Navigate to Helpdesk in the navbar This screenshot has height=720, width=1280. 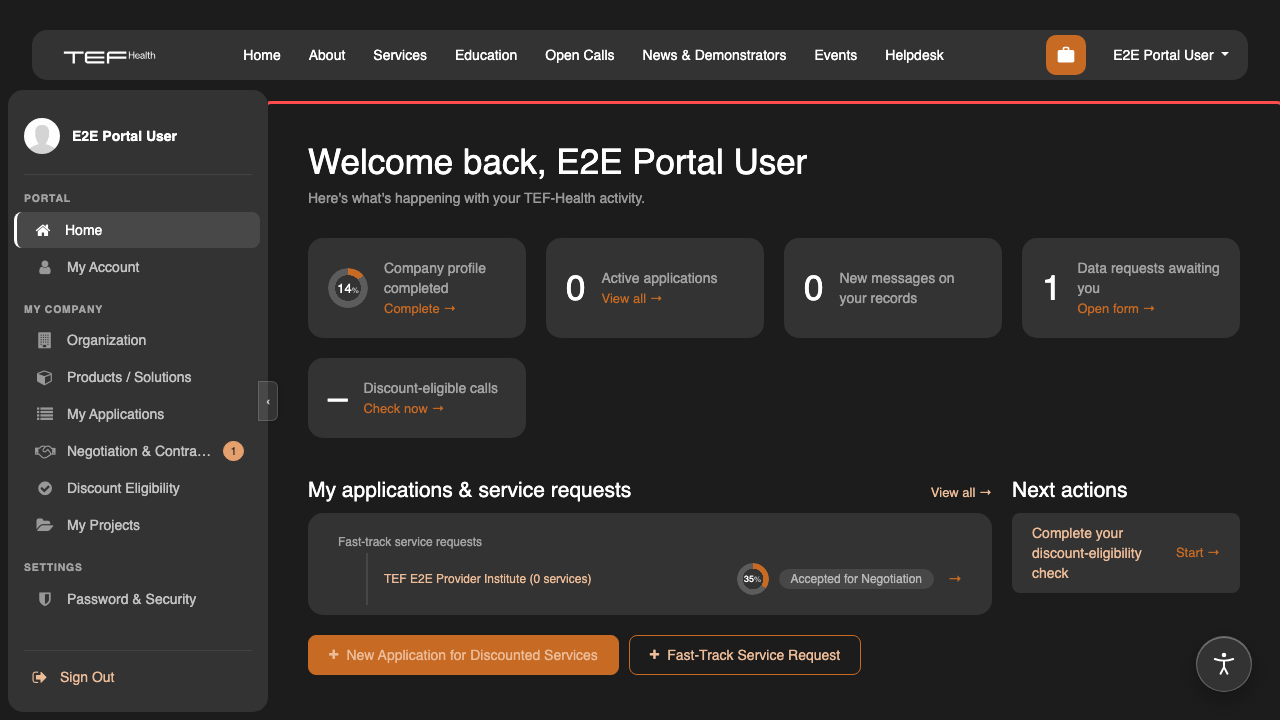[914, 55]
